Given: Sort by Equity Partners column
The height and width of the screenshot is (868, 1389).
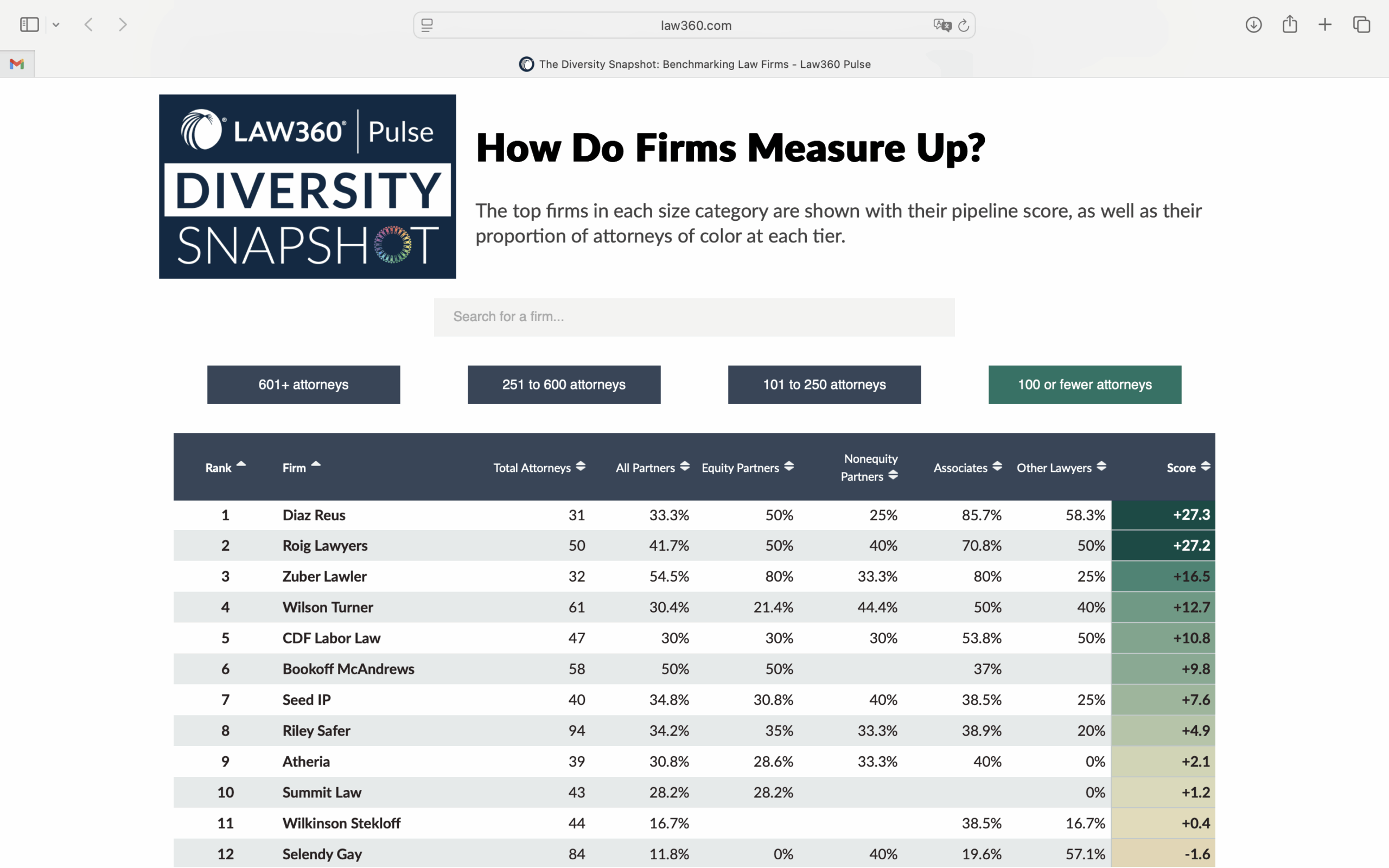Looking at the screenshot, I should pos(748,467).
